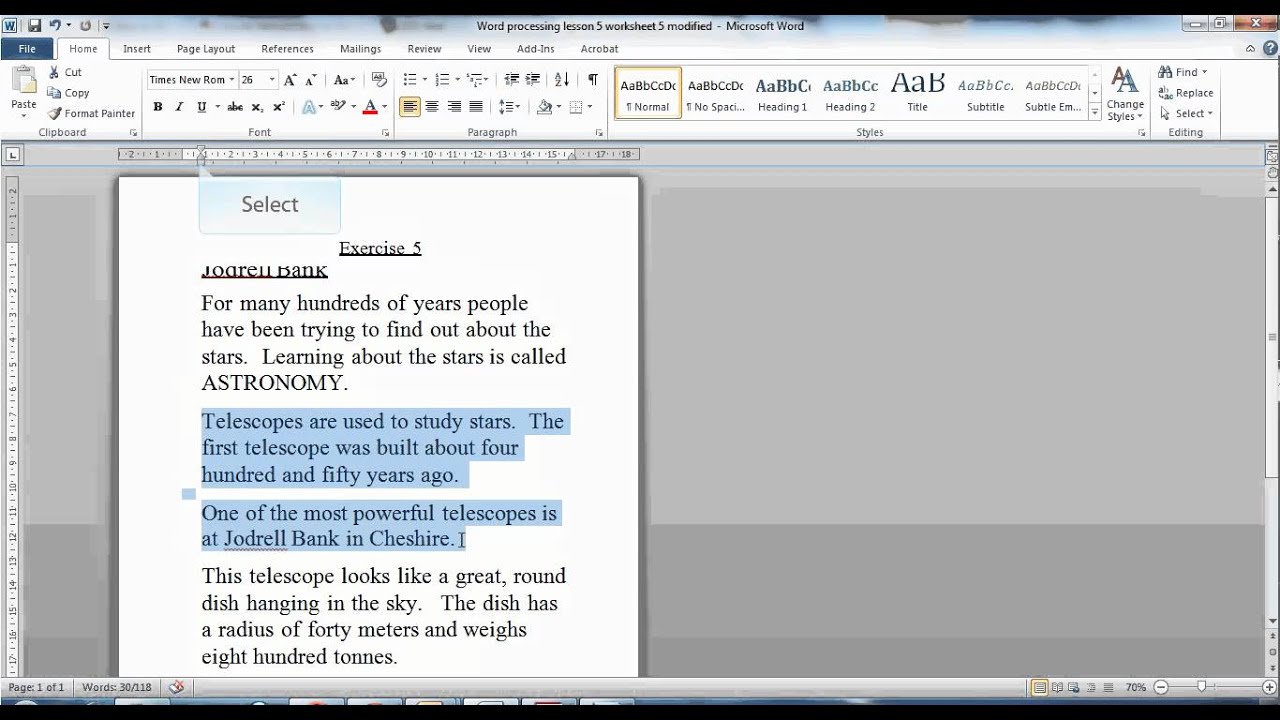Align text to the left

tap(410, 107)
